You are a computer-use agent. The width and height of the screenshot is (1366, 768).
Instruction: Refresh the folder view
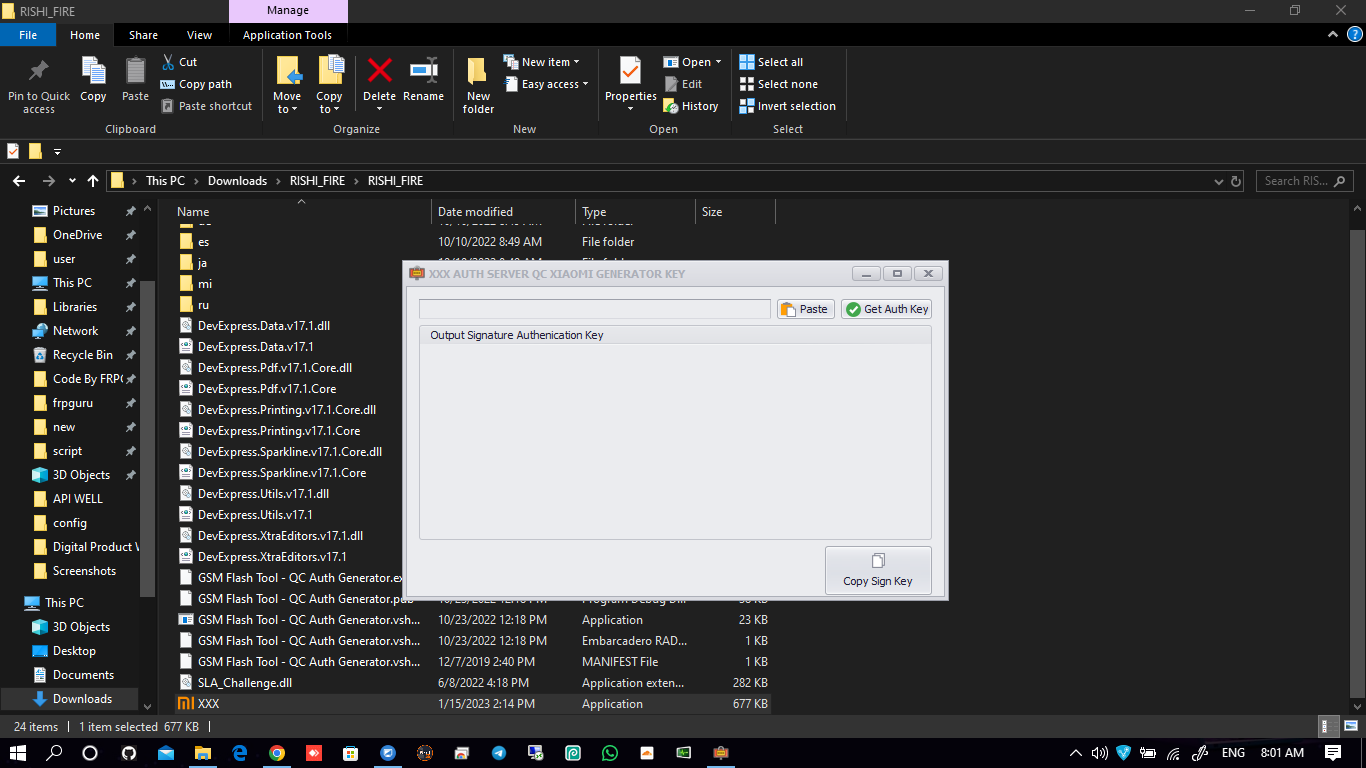point(1236,181)
